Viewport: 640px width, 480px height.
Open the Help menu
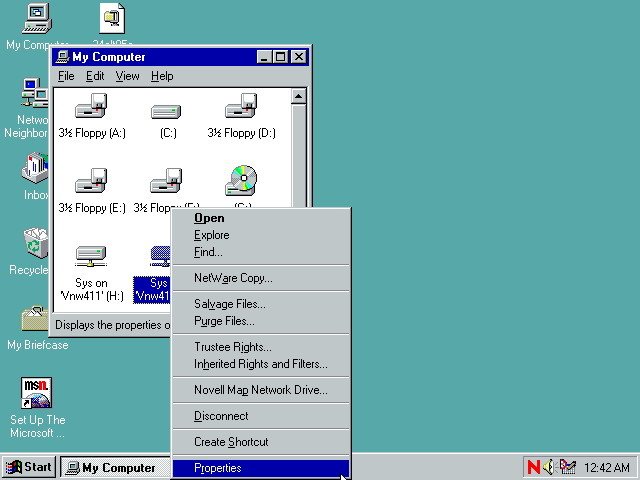162,76
